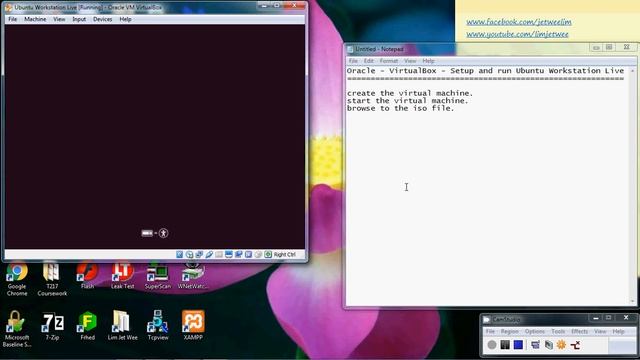
Task: Open the CamStudio Effects menu
Action: [x=580, y=331]
